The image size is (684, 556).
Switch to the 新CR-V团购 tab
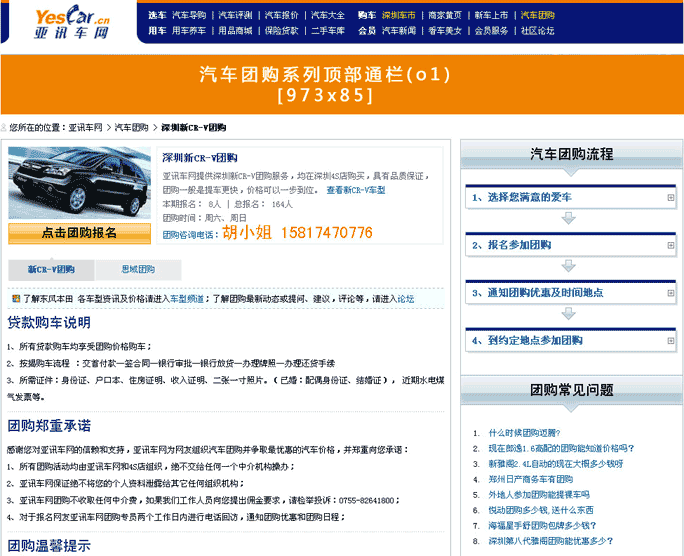point(51,270)
